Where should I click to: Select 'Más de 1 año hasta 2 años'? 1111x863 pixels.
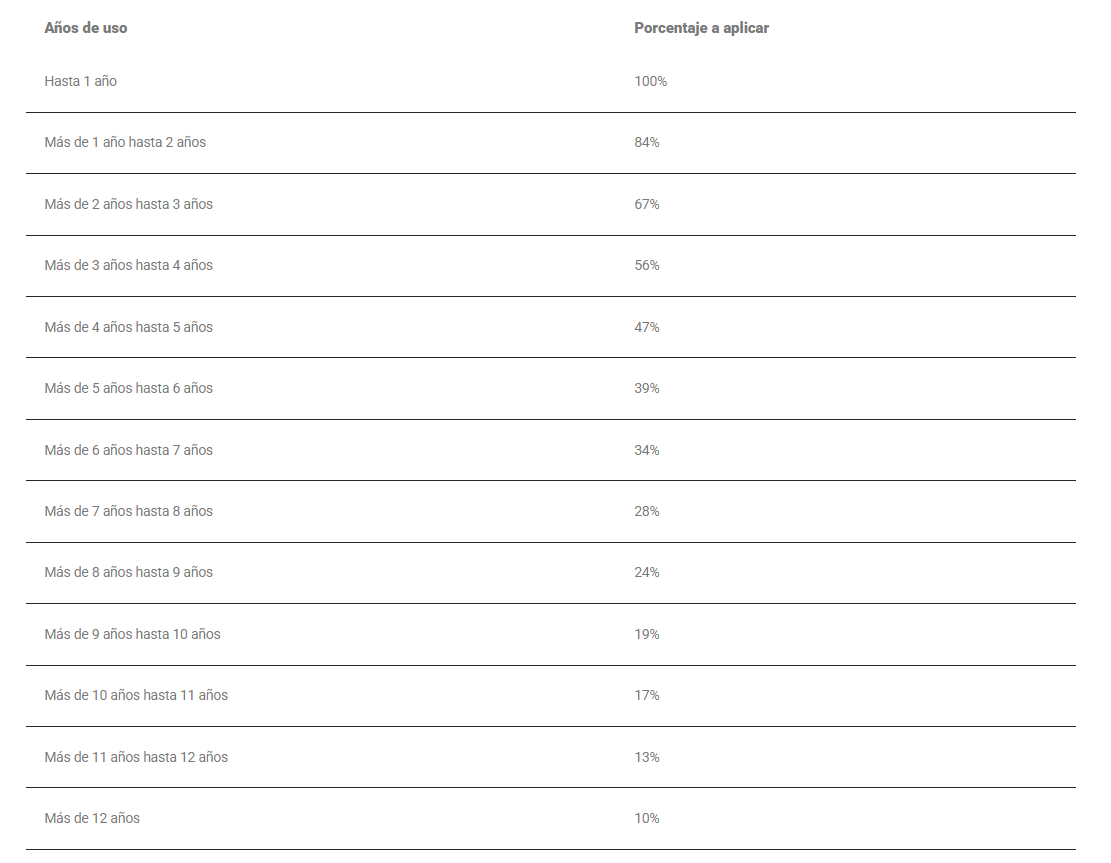(x=125, y=142)
